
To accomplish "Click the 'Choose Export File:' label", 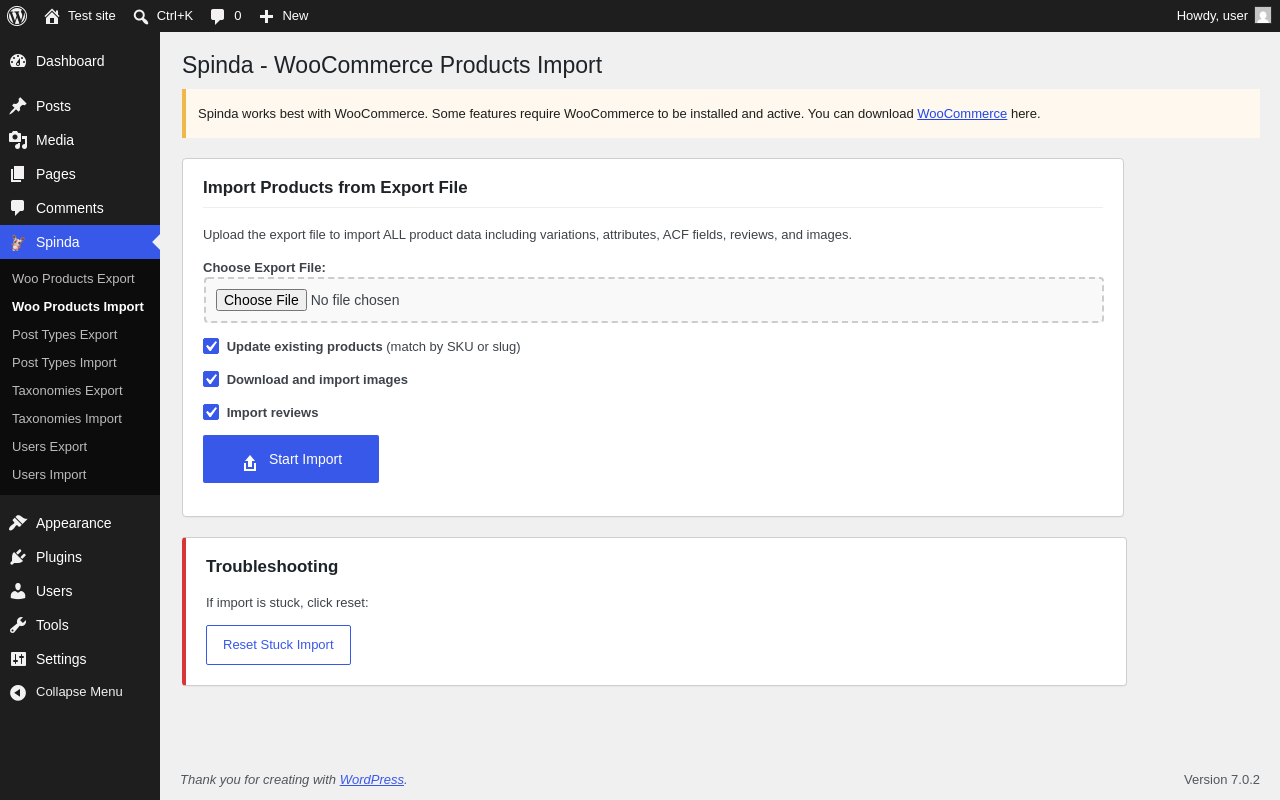I will 264,267.
